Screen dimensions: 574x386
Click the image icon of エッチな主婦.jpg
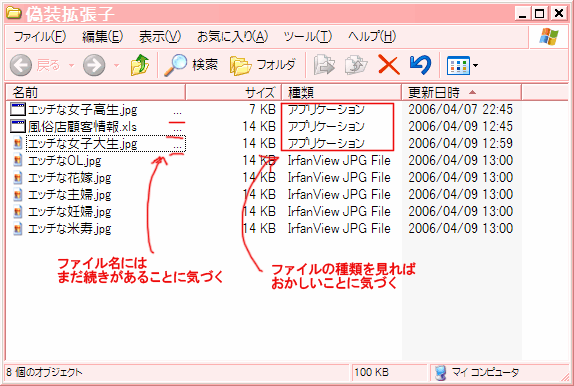point(18,194)
